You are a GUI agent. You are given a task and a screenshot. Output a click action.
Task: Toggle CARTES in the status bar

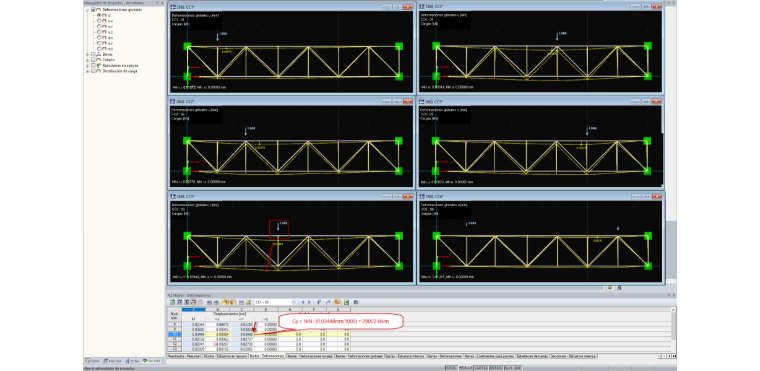coord(481,368)
